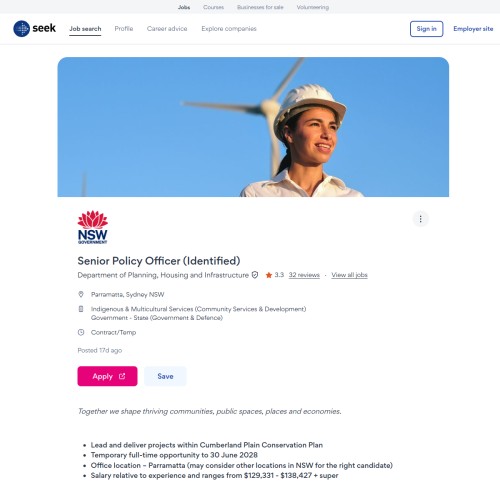
Task: Click the external link icon on Apply
Action: [122, 376]
